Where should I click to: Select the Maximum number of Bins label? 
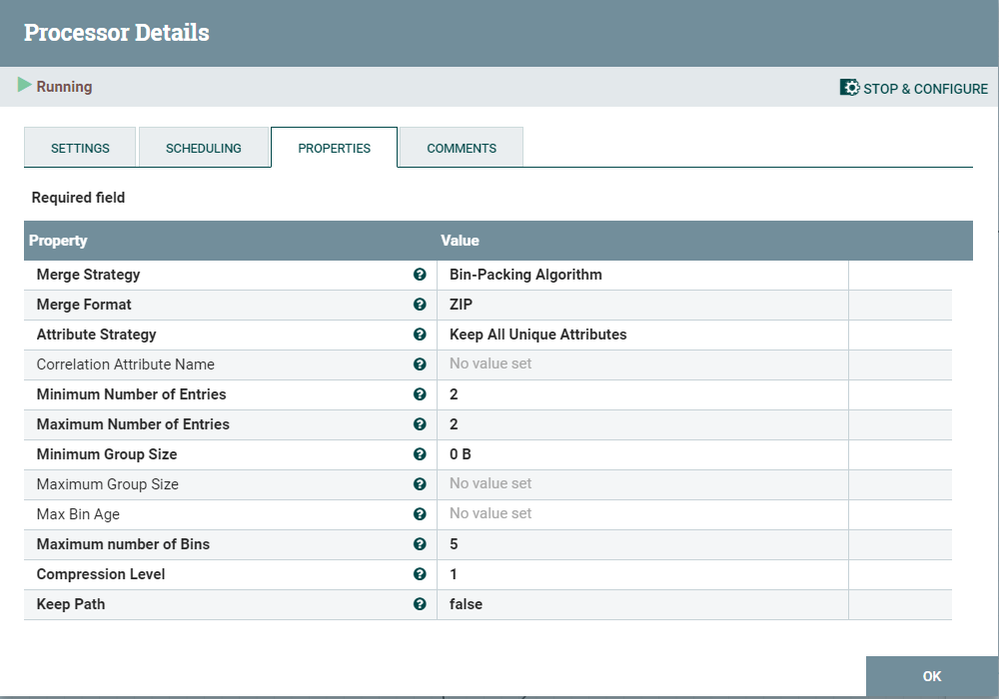point(123,544)
